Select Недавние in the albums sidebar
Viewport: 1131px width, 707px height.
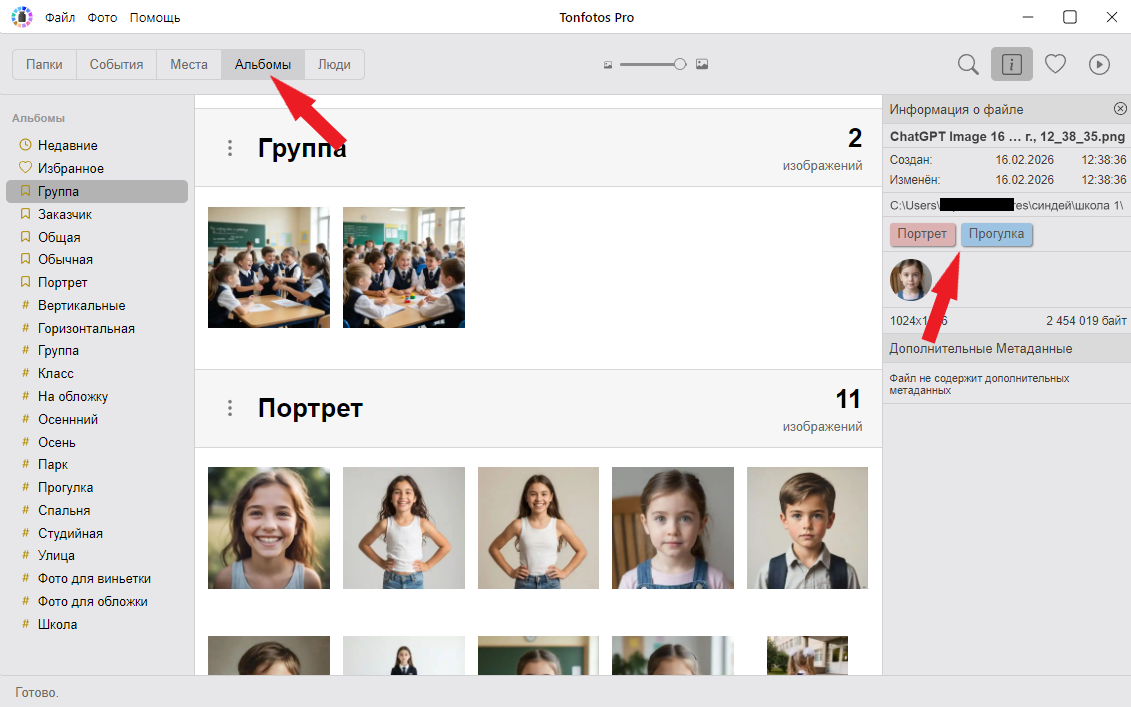point(67,145)
